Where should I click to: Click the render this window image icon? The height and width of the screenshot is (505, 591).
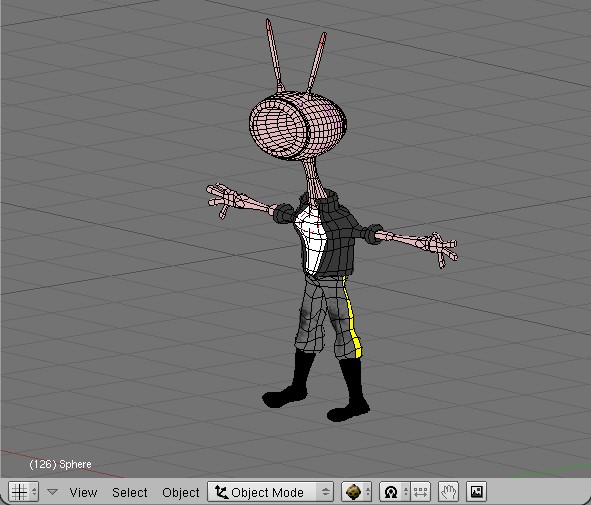tap(476, 492)
